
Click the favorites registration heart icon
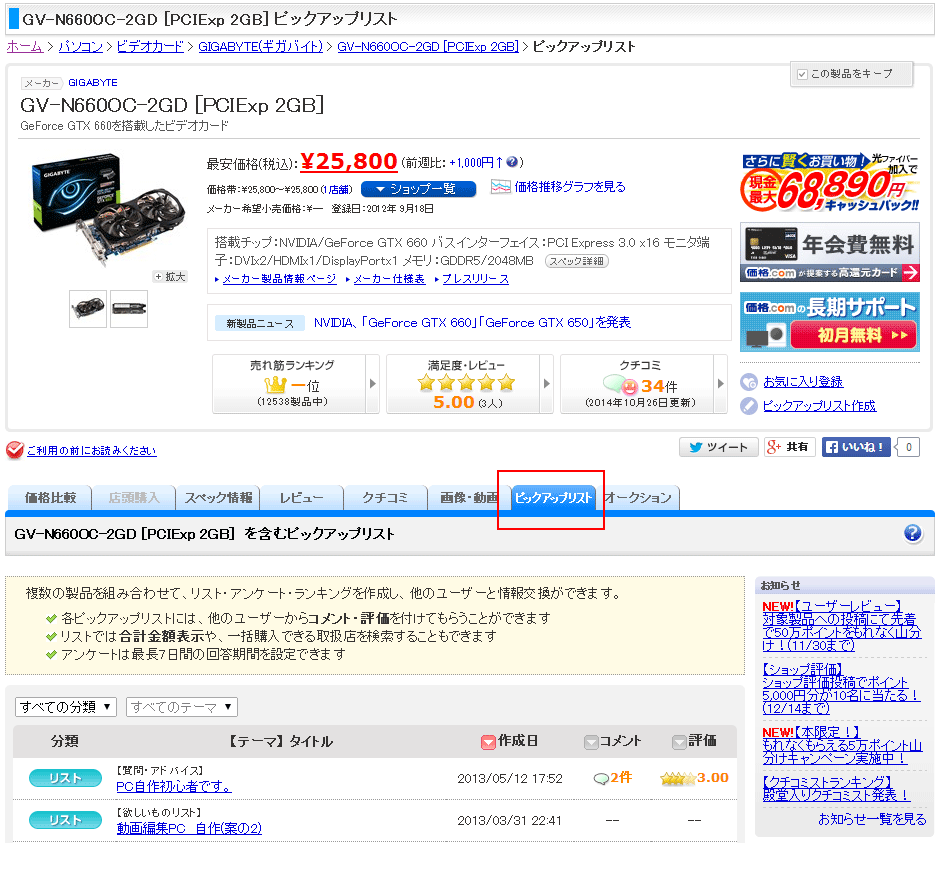click(x=748, y=382)
